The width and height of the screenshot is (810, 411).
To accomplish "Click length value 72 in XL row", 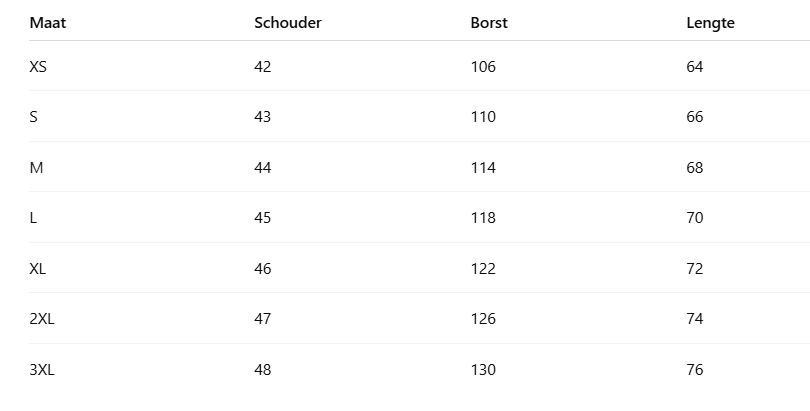I will [695, 269].
